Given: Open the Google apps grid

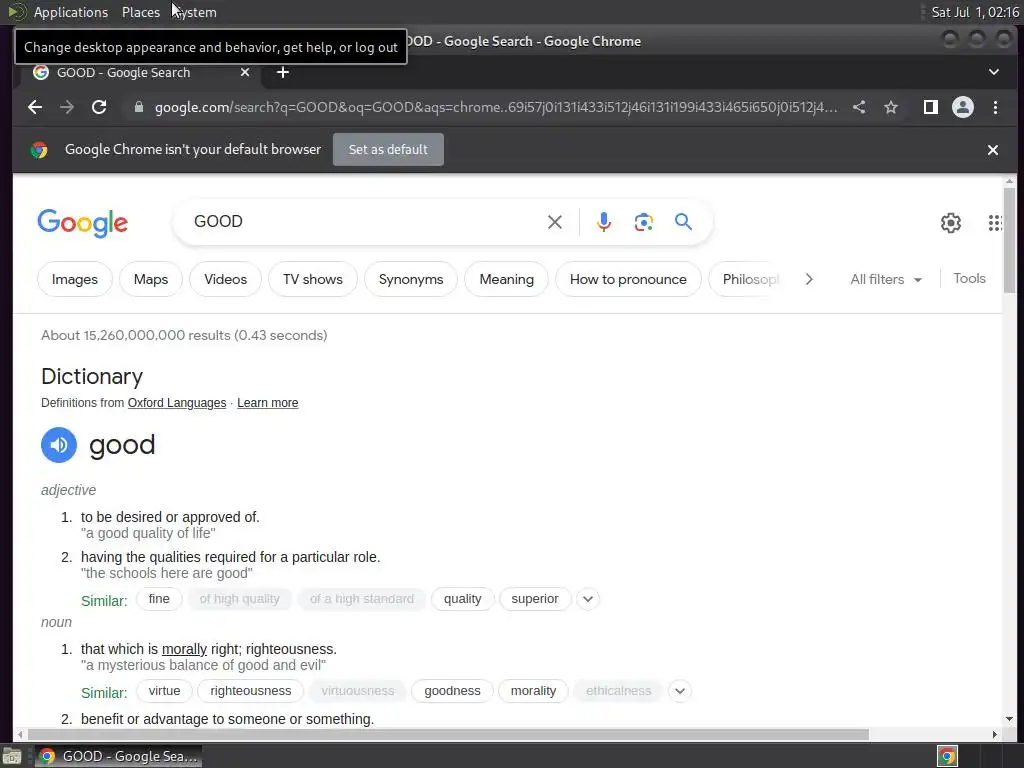Looking at the screenshot, I should pyautogui.click(x=995, y=223).
